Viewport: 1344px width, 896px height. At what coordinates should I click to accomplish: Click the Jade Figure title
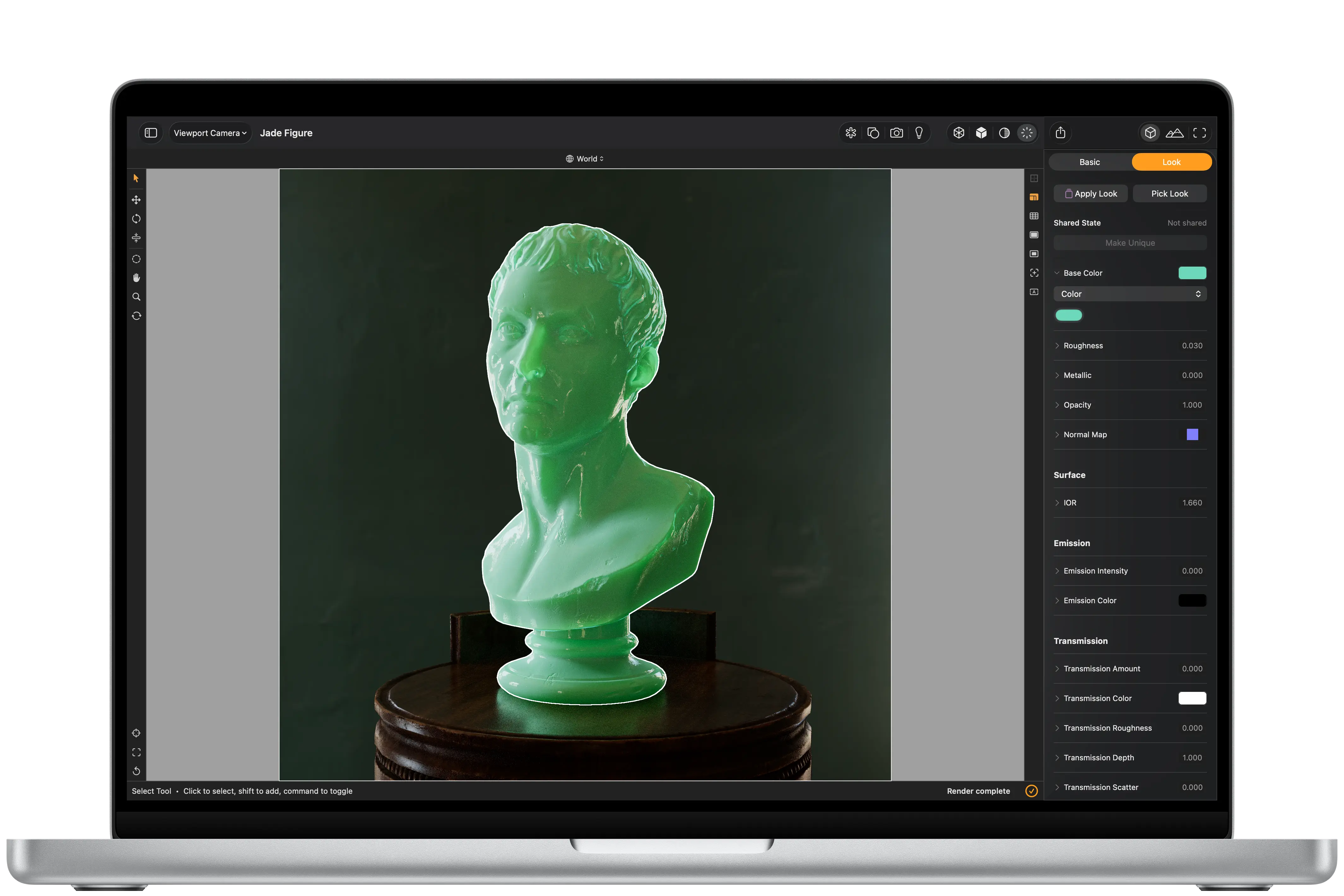pos(286,133)
